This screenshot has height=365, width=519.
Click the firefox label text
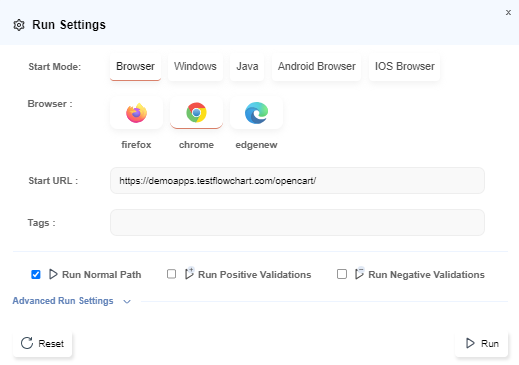(136, 145)
